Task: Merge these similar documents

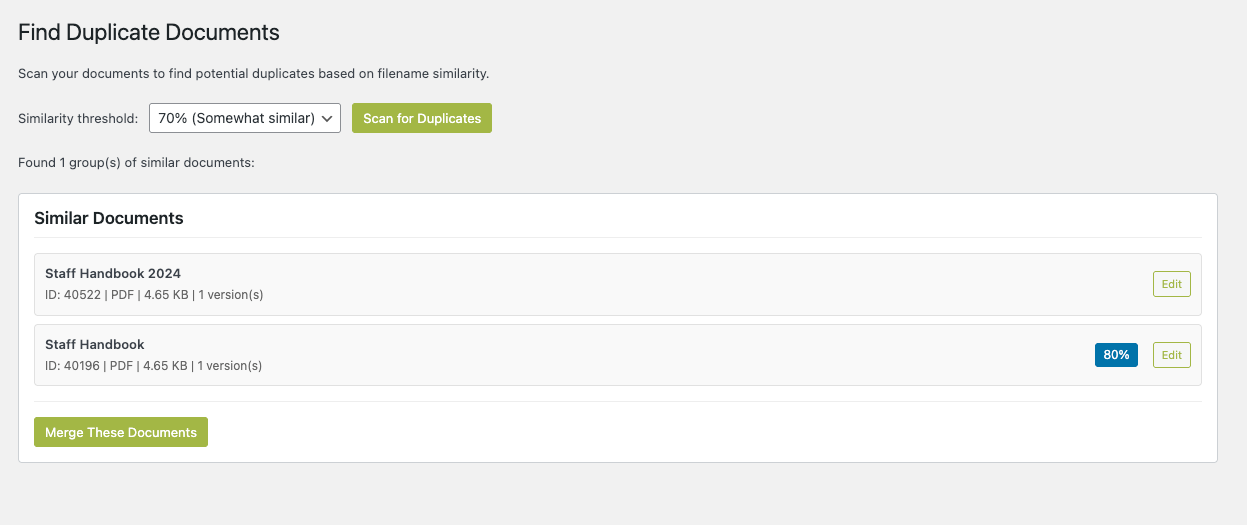Action: pyautogui.click(x=121, y=432)
